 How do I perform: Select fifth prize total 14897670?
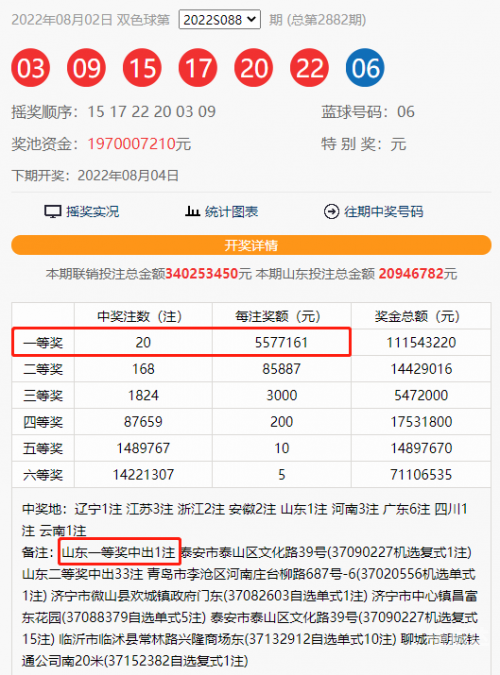point(421,449)
